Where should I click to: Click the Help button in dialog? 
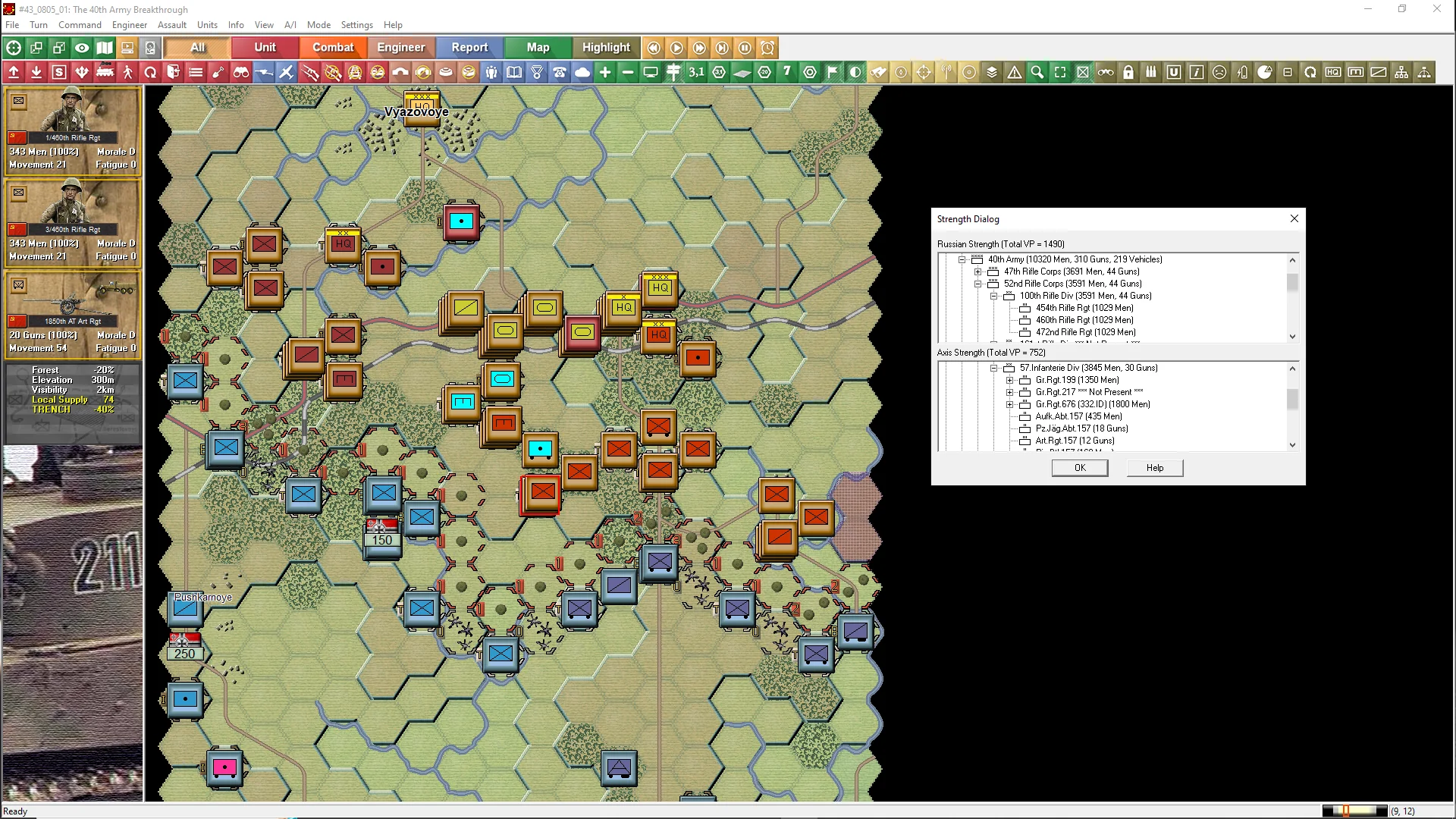1154,468
